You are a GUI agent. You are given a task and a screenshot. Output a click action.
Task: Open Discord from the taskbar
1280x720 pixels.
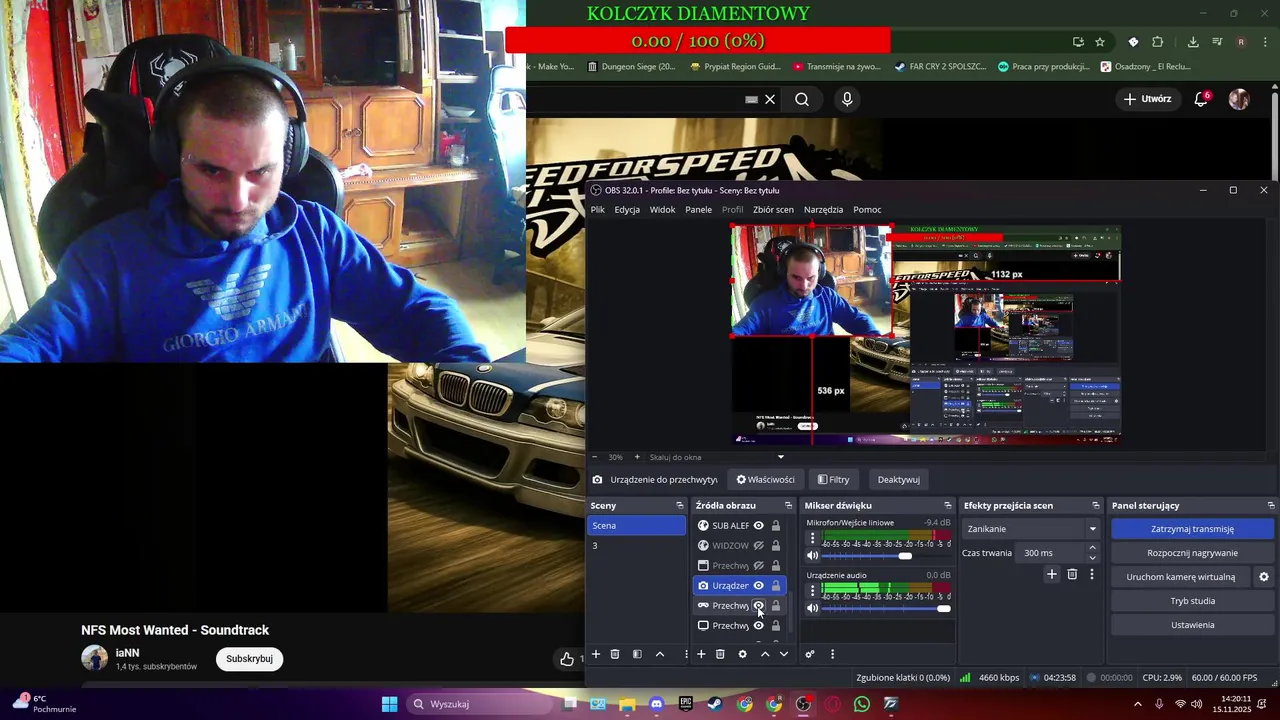pyautogui.click(x=656, y=704)
